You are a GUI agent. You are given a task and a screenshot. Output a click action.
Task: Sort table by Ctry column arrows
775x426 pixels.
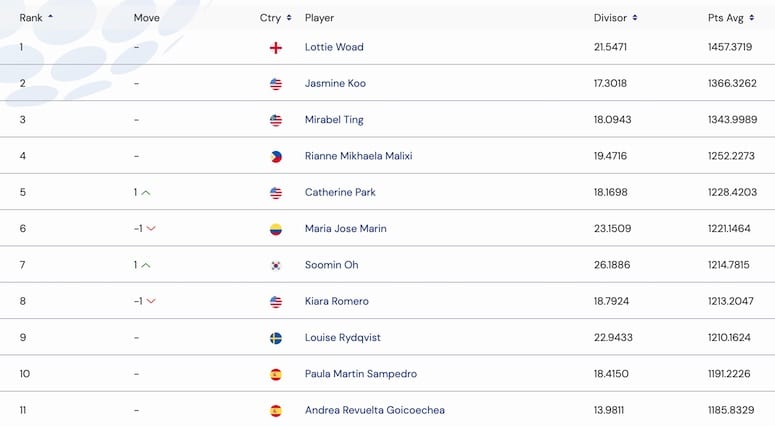pyautogui.click(x=289, y=18)
